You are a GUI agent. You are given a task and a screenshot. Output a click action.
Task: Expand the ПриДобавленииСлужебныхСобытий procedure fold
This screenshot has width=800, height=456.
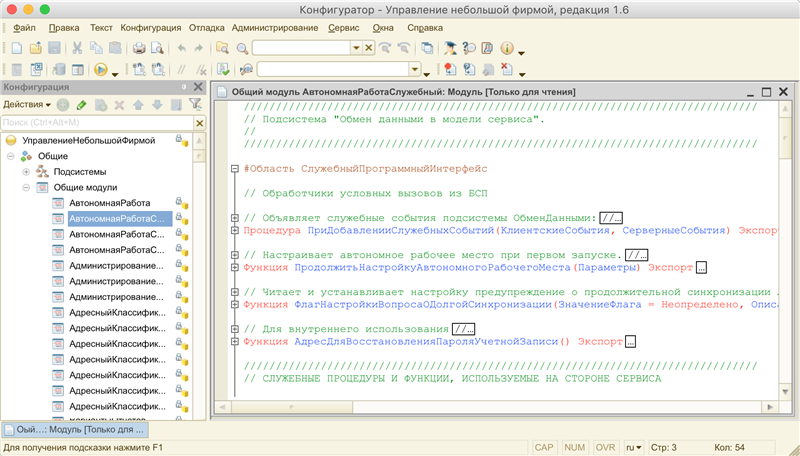point(235,231)
